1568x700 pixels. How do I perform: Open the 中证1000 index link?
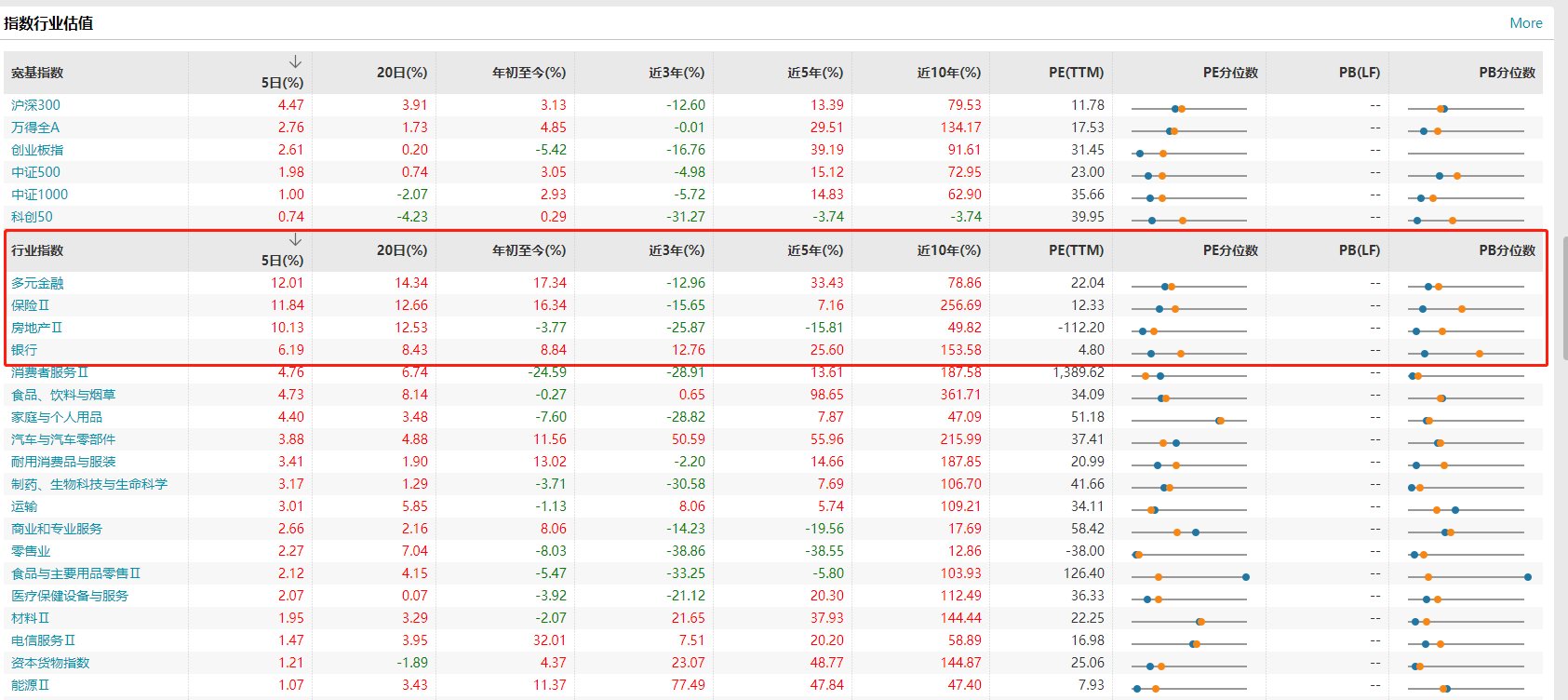coord(39,195)
